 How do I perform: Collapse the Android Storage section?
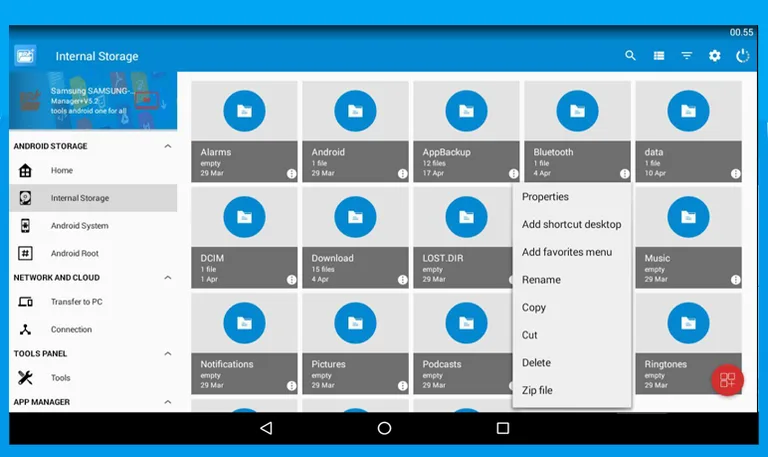click(x=168, y=146)
